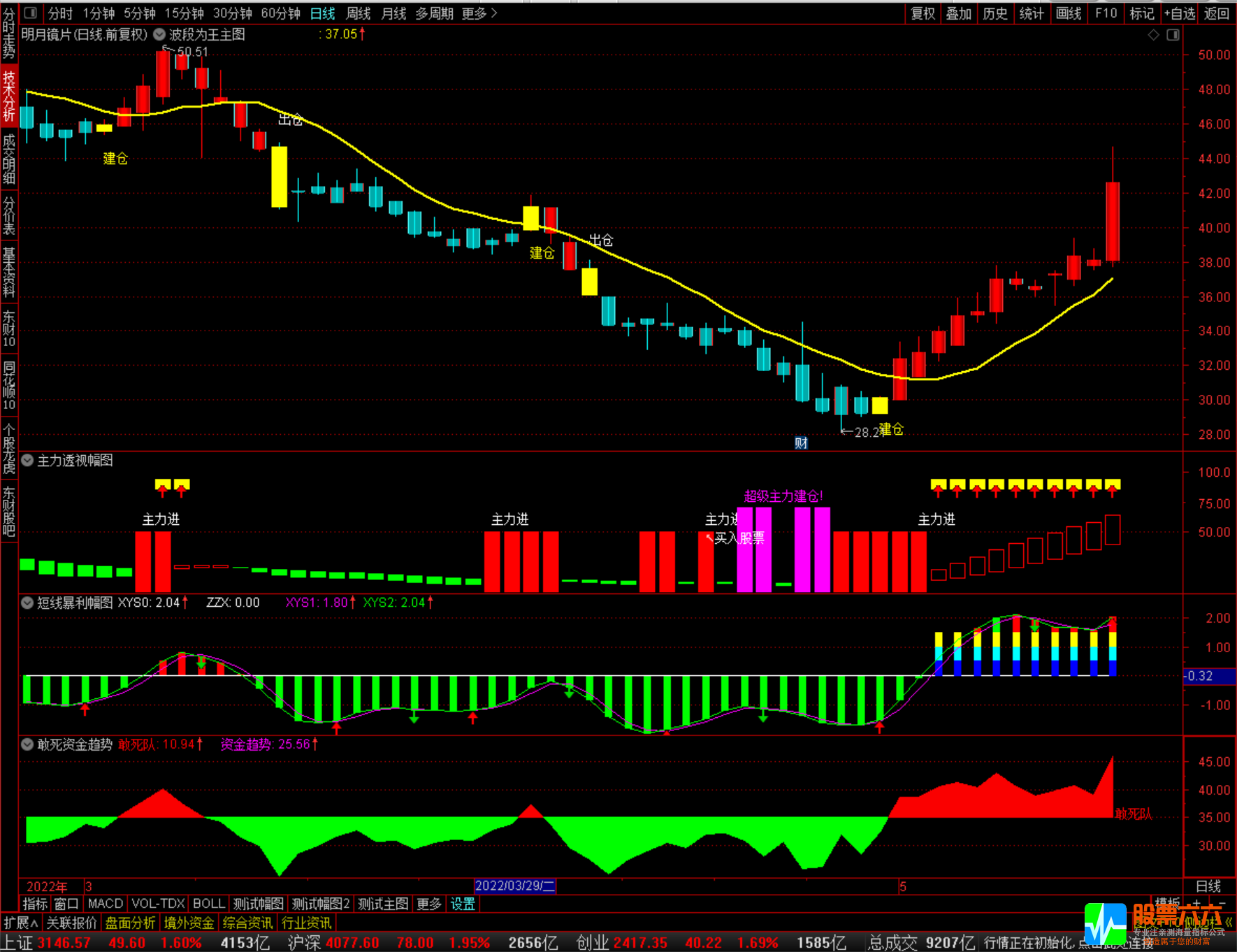This screenshot has height=952, width=1237.
Task: Open 设置 settings in indicator bar
Action: tap(462, 904)
